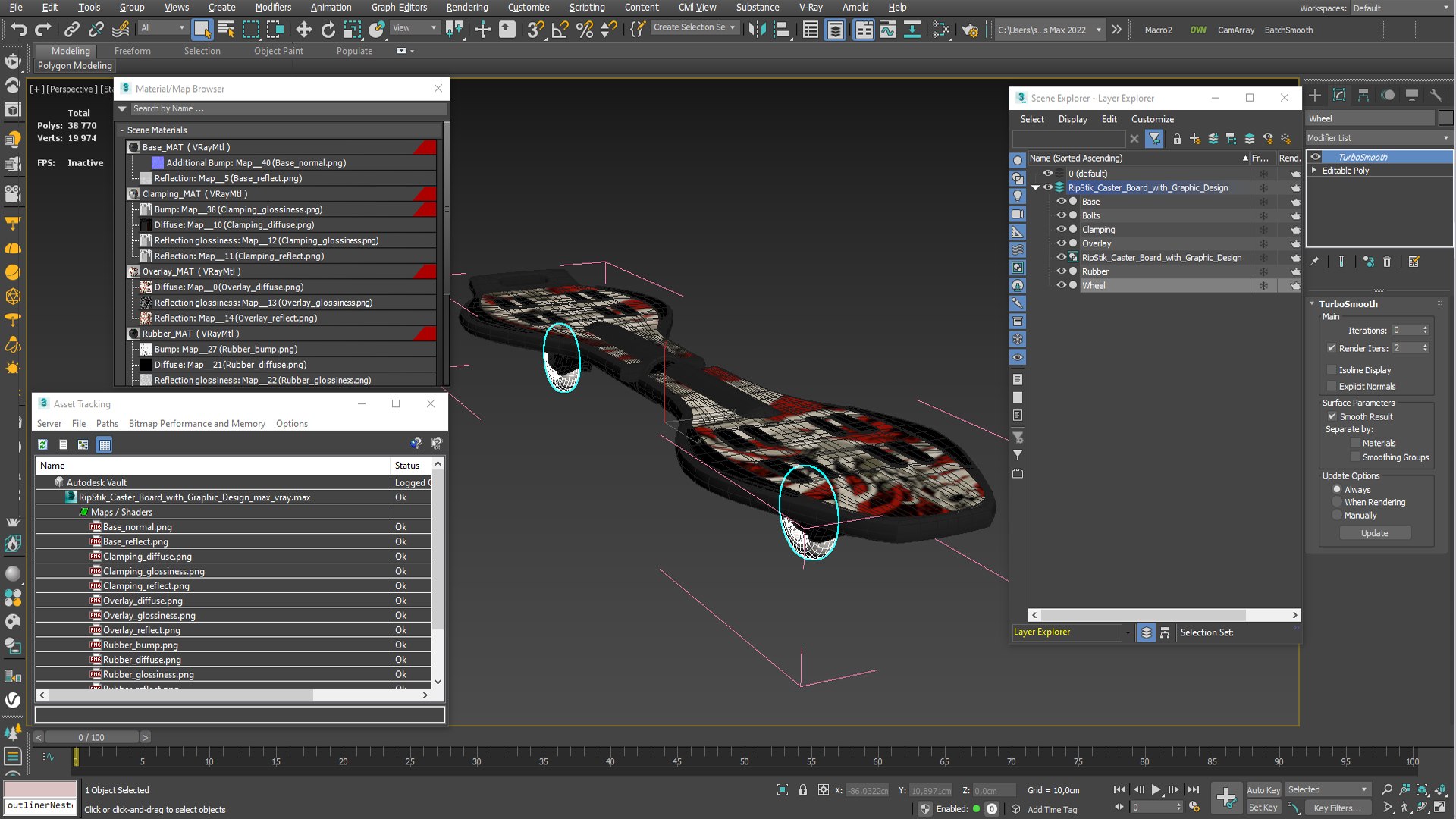Toggle the Smooth Result checkbox

1332,416
